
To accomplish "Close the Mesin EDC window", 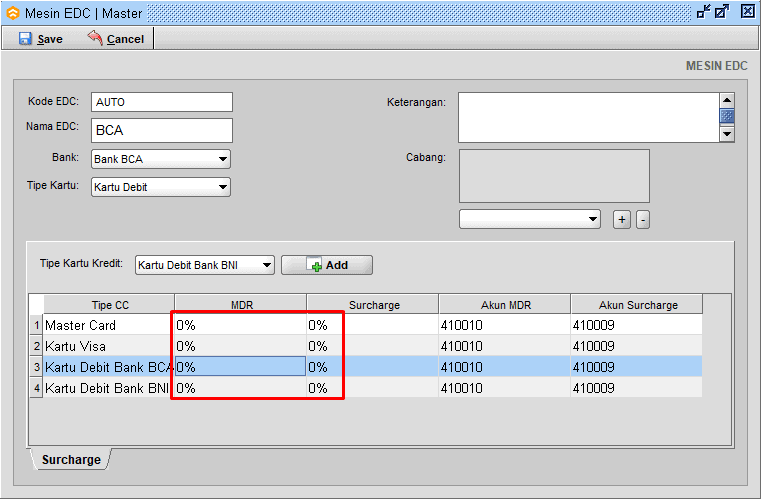I will (x=748, y=11).
